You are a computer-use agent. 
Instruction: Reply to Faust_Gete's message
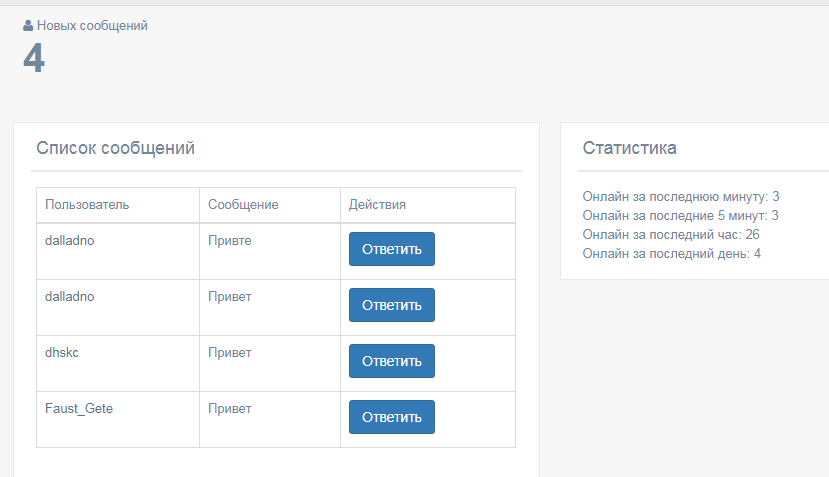click(391, 417)
